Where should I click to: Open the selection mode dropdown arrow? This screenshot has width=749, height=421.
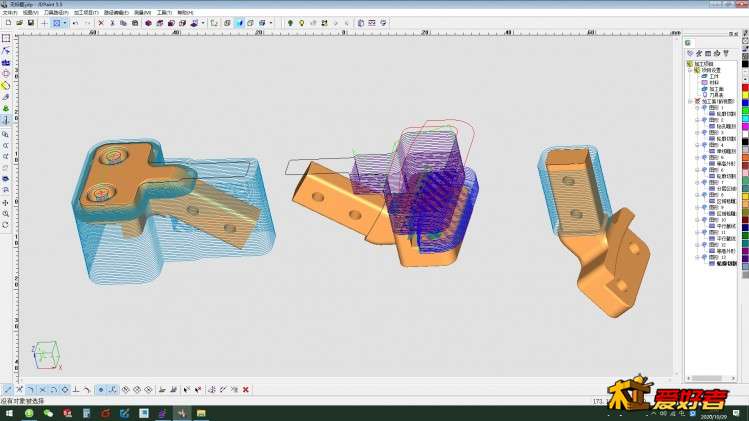[x=65, y=23]
